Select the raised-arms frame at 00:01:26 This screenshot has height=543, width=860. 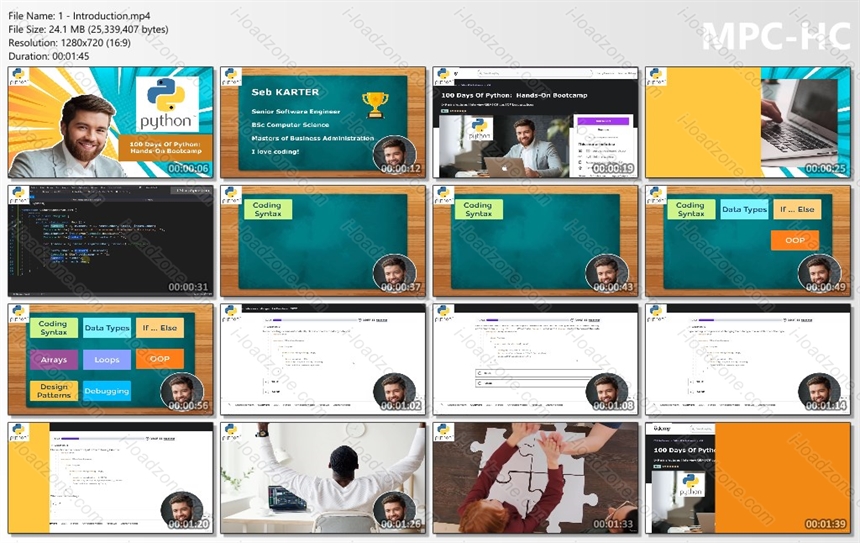[323, 478]
